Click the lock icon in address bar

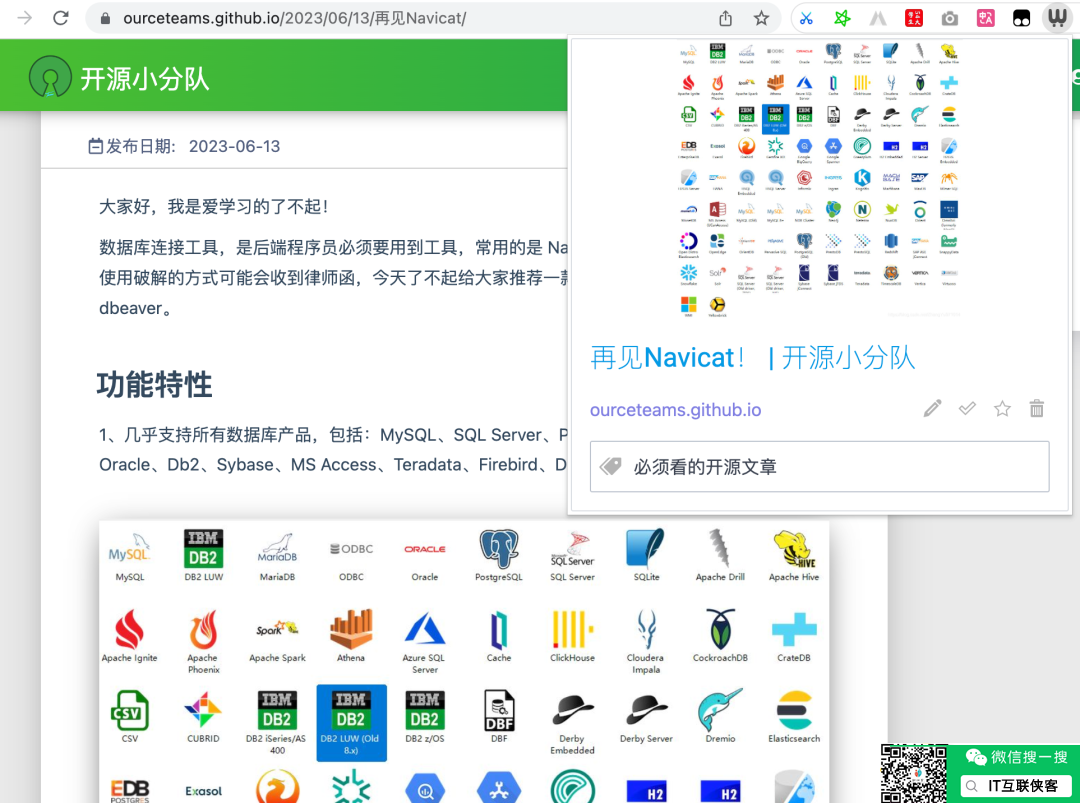105,19
